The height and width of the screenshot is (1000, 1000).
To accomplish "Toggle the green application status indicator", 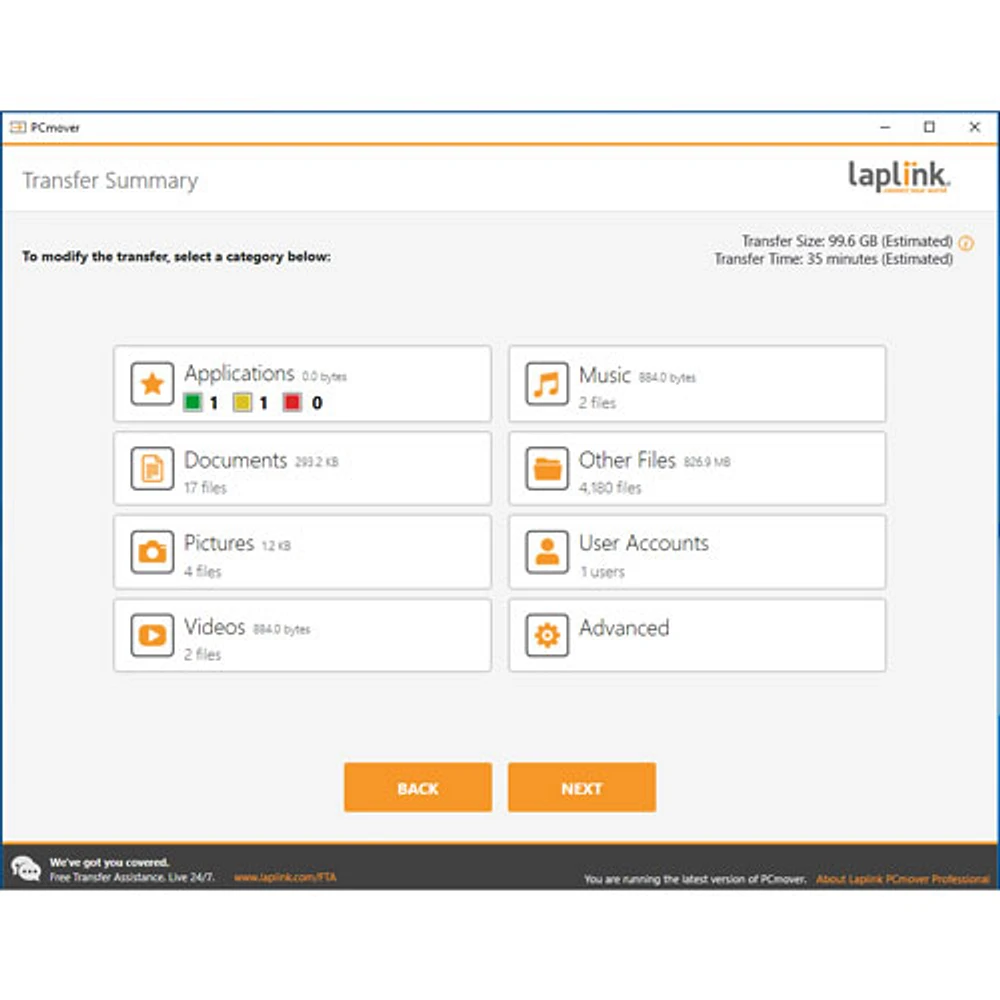I will (x=192, y=403).
